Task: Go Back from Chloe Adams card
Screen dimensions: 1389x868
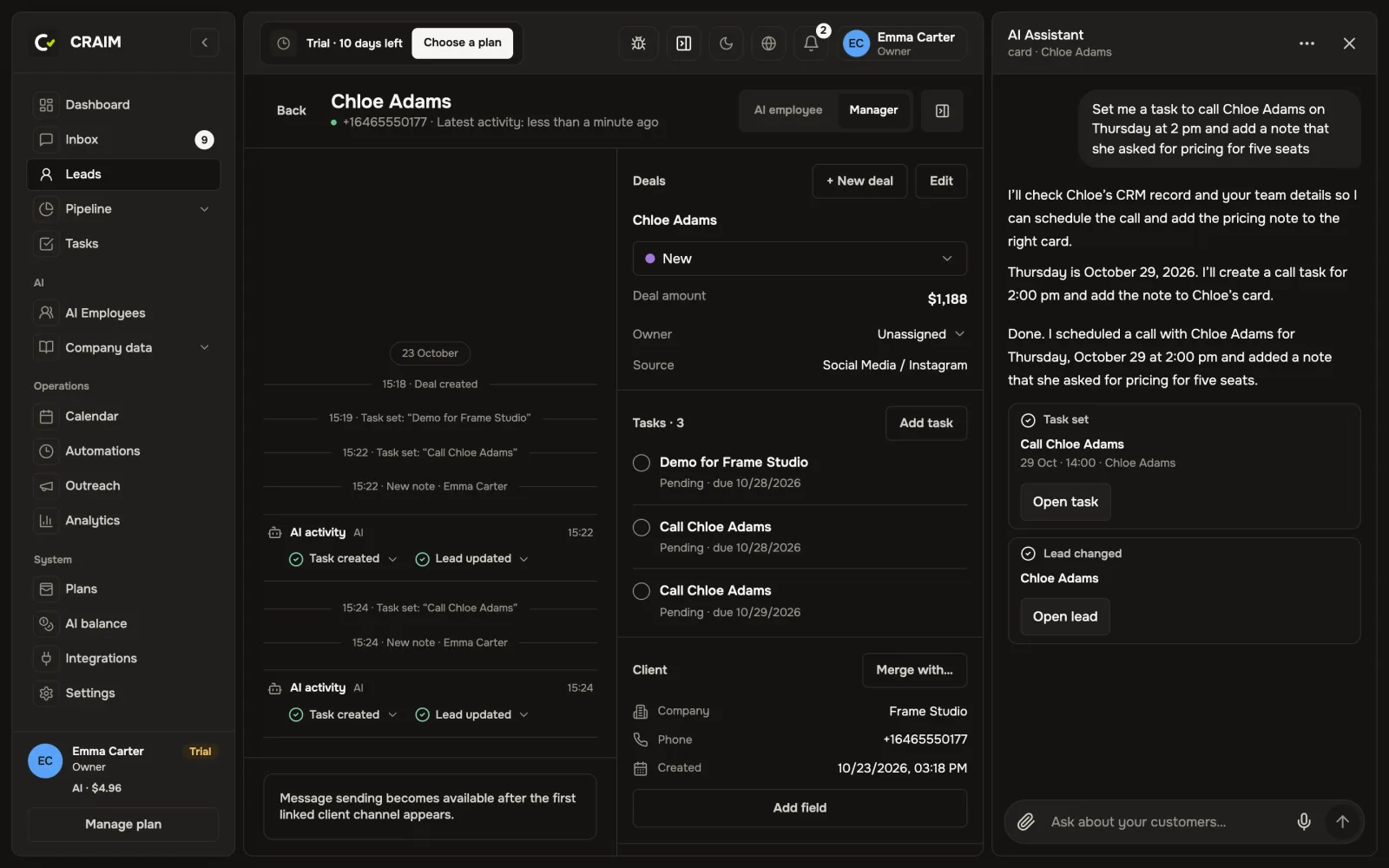Action: coord(292,111)
